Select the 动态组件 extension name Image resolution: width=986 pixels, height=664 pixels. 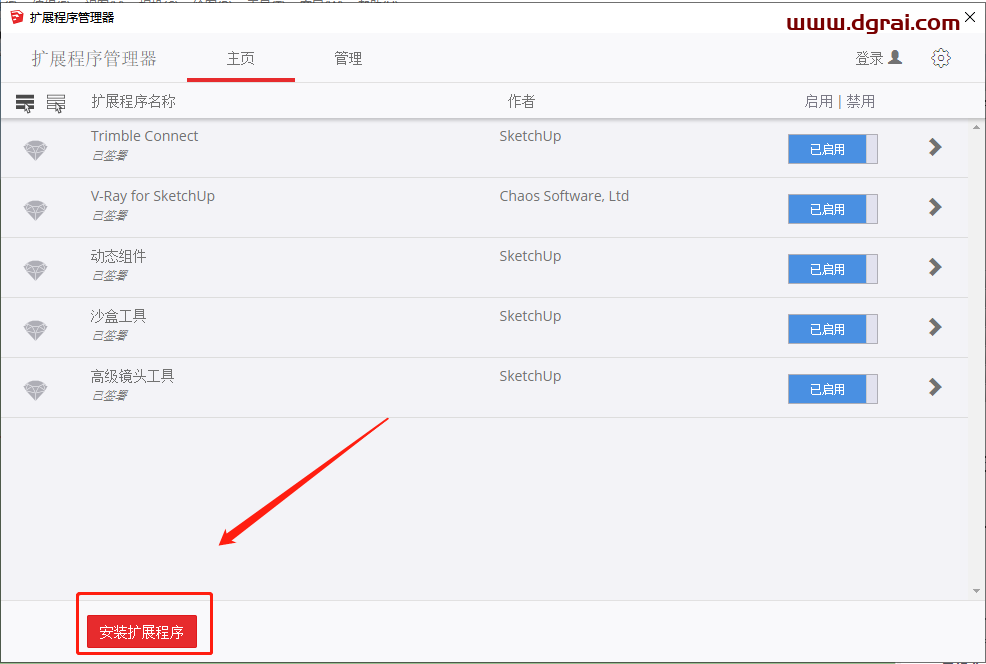point(118,256)
